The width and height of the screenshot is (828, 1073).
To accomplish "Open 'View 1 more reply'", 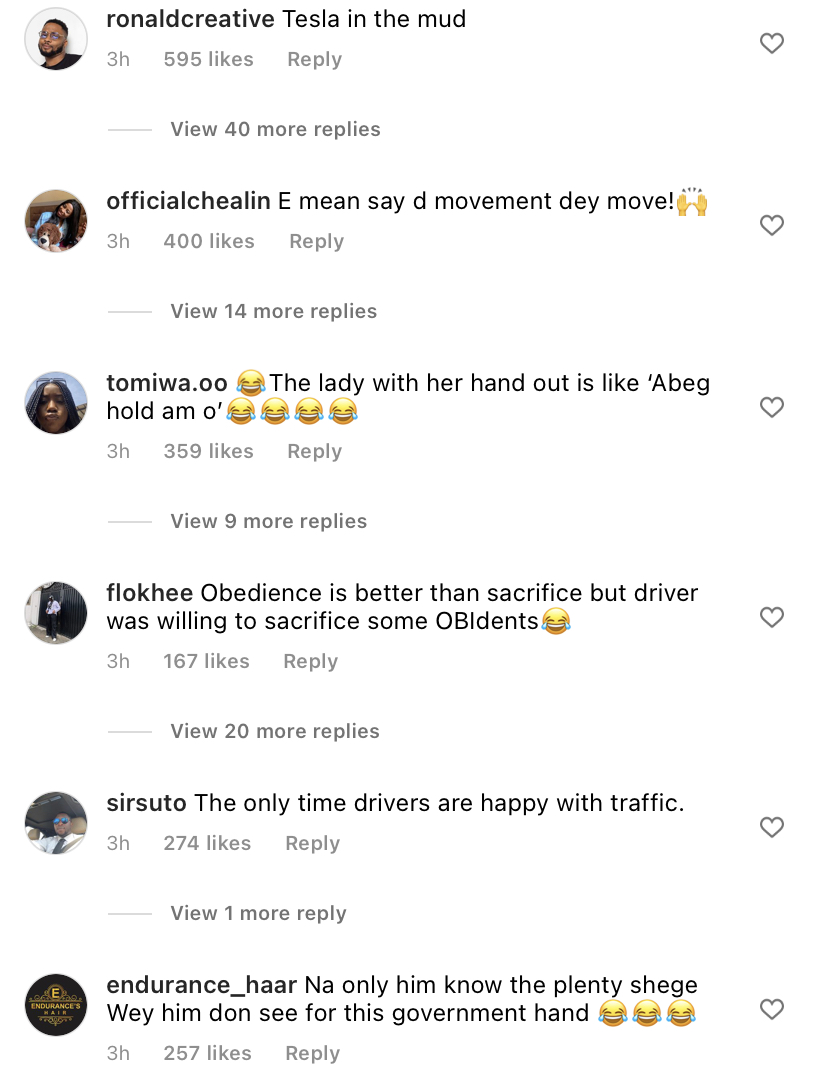I will [x=258, y=913].
